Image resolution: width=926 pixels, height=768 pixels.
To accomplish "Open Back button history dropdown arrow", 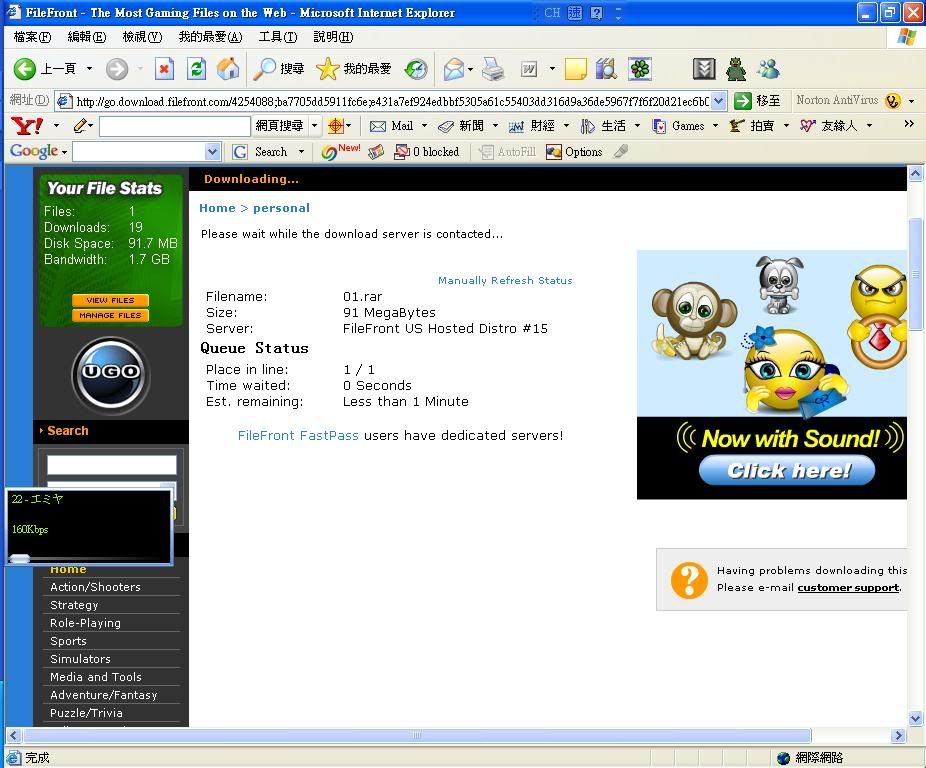I will click(89, 69).
